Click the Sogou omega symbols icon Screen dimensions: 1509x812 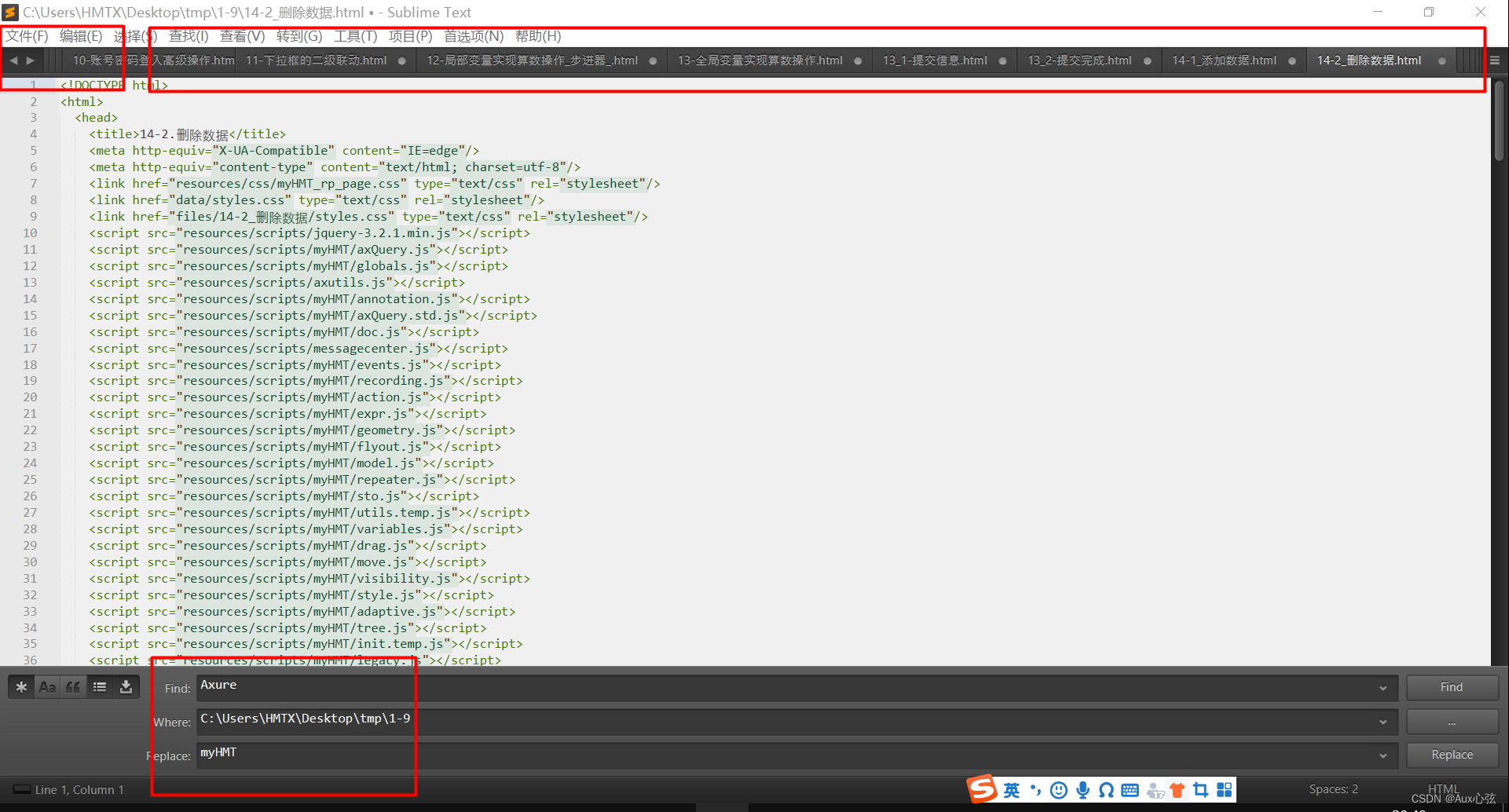coord(1106,790)
